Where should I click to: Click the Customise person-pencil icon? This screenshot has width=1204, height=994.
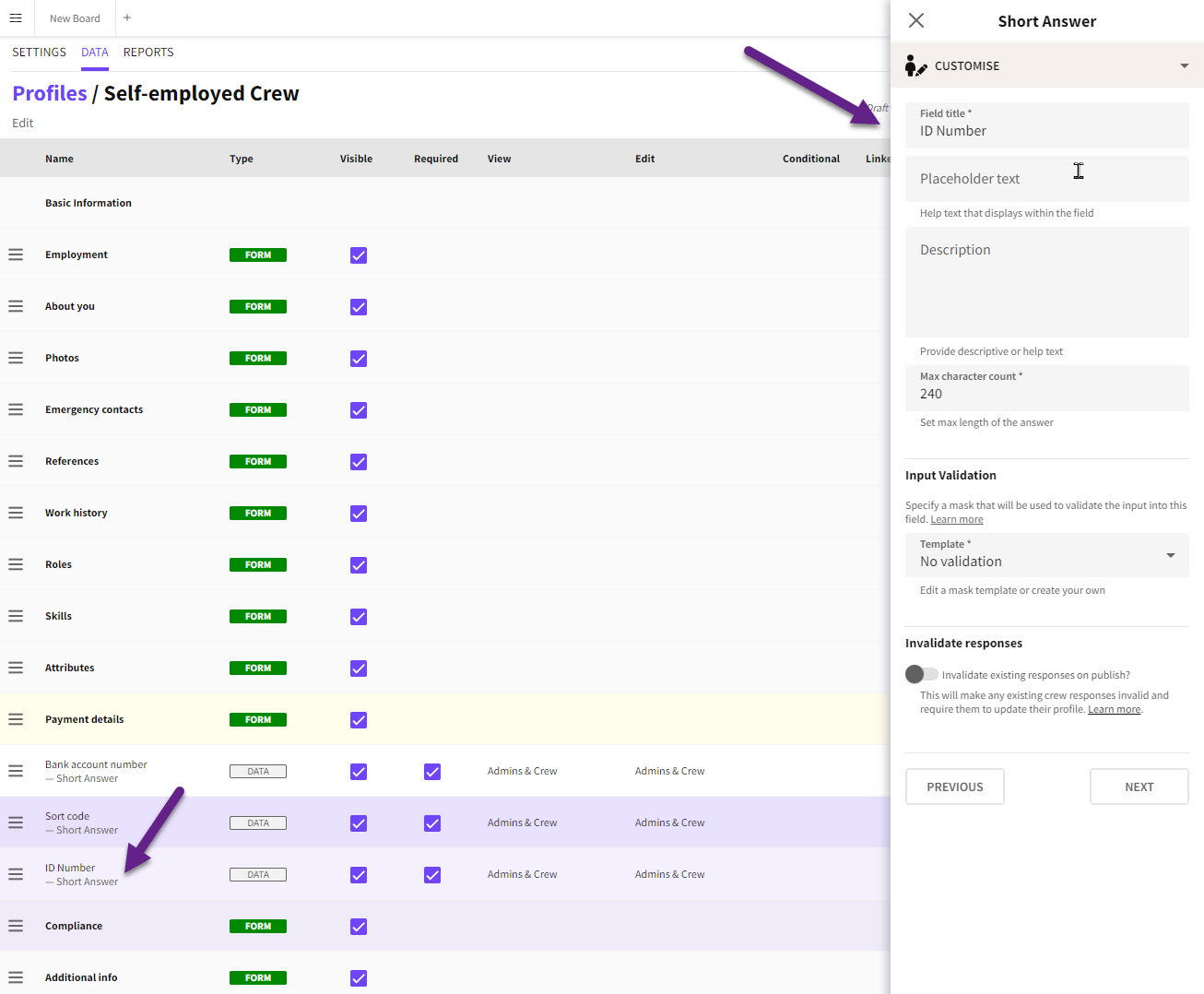[x=915, y=65]
